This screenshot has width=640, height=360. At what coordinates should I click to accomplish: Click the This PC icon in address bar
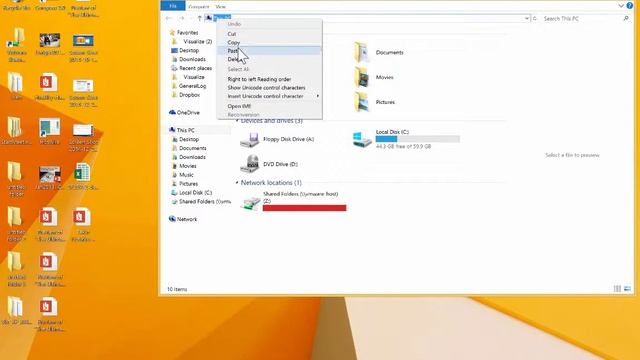point(209,18)
